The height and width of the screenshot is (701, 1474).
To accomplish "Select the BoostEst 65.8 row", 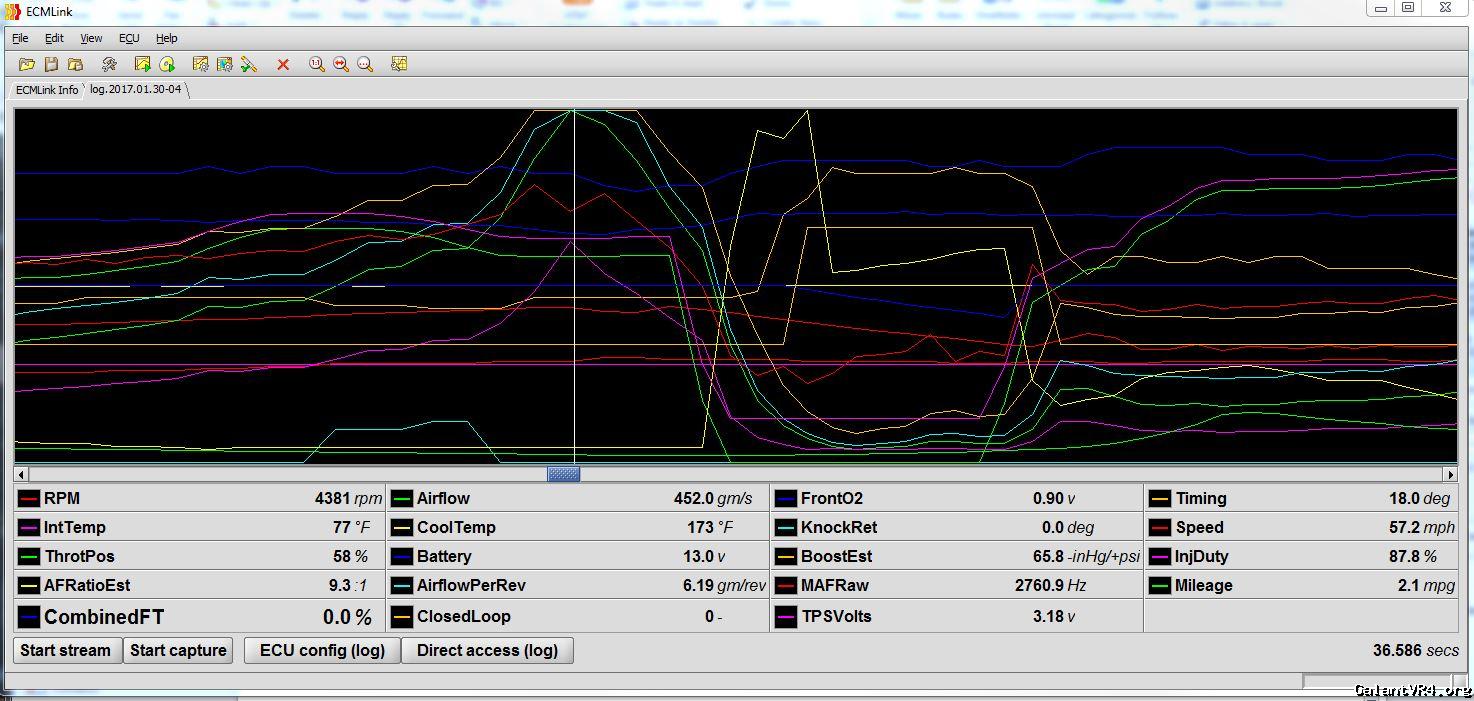I will (x=956, y=556).
